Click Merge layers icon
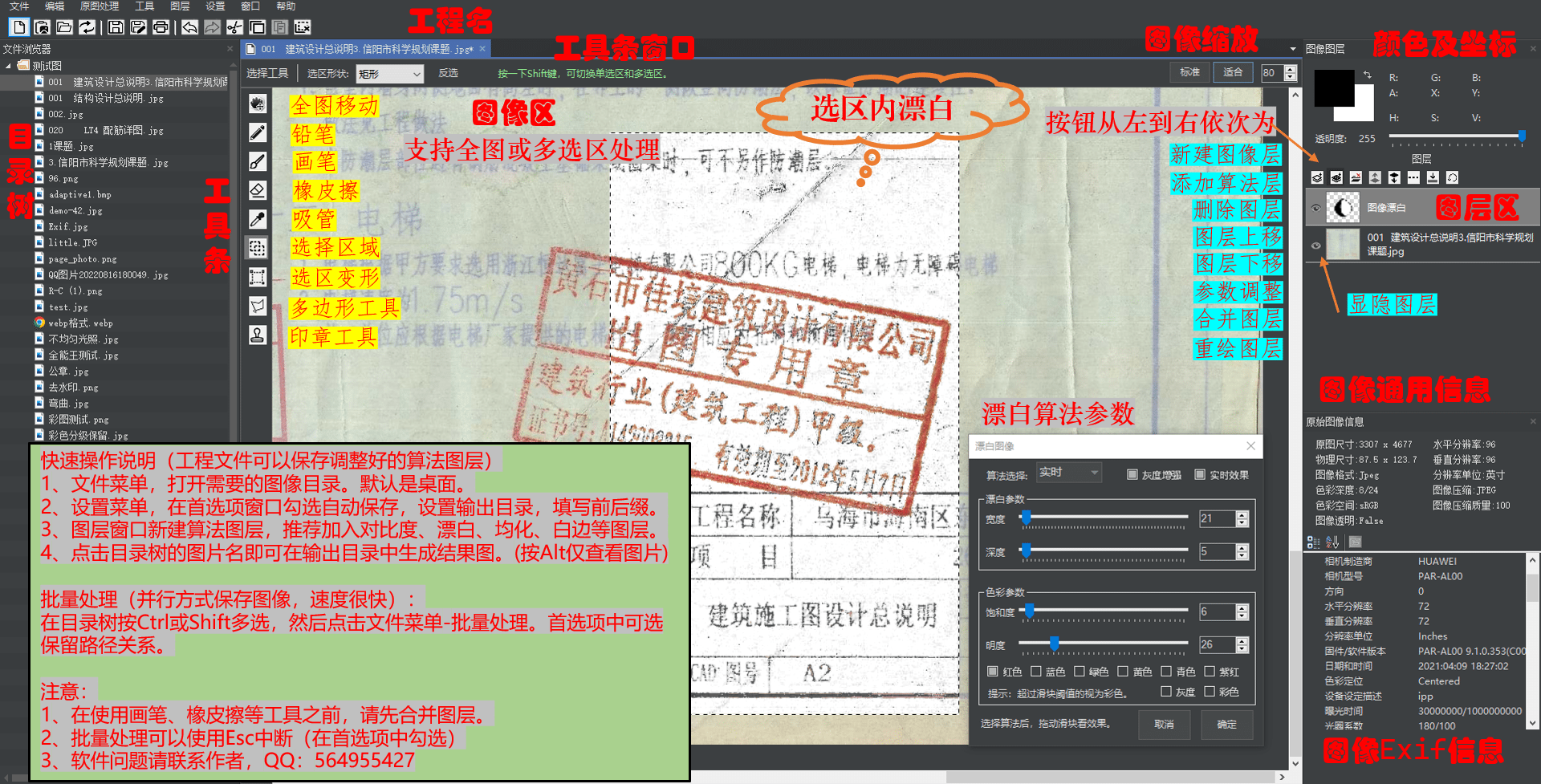The width and height of the screenshot is (1541, 784). click(x=1433, y=177)
